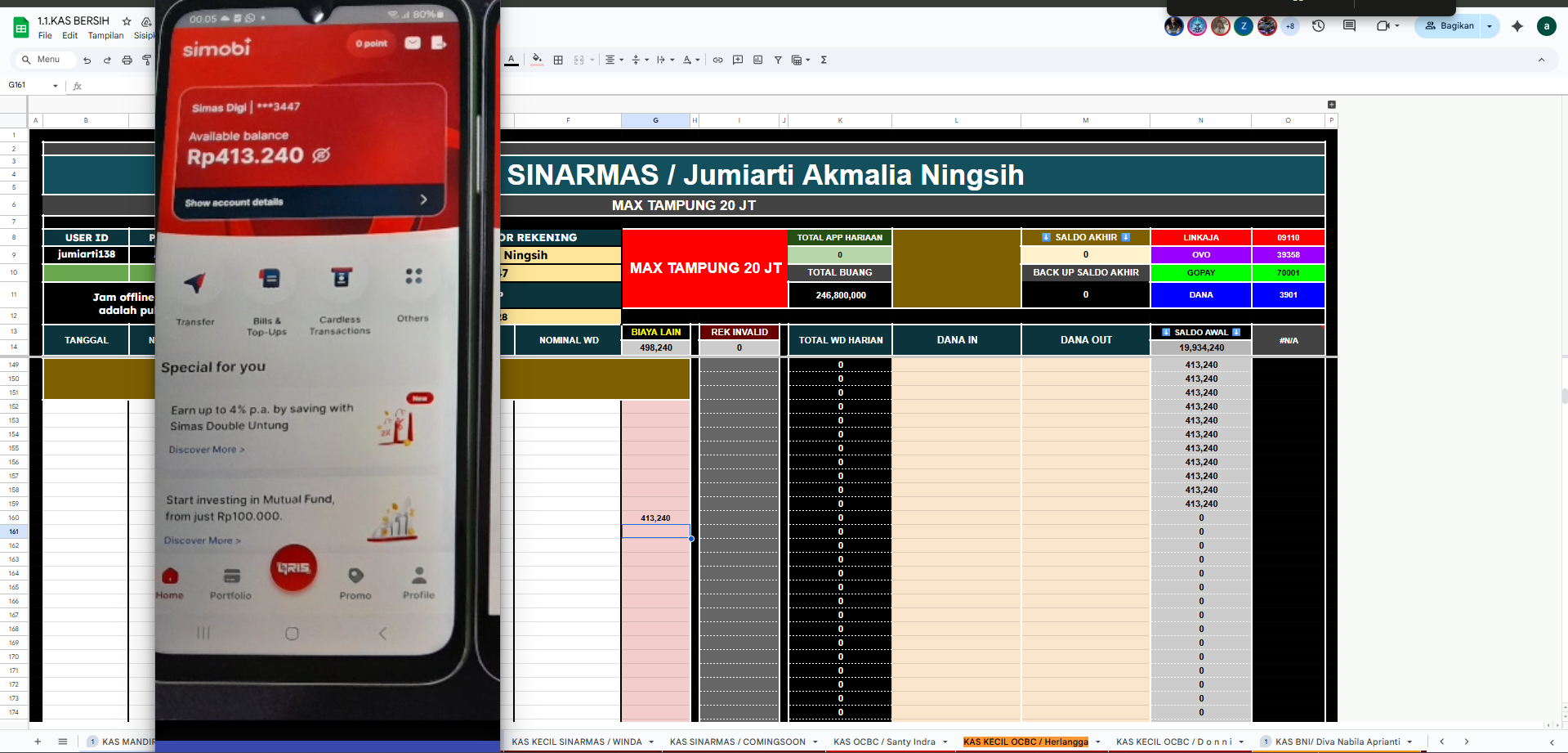Show the +8 more collaborators
This screenshot has height=753, width=1568.
[x=1290, y=26]
